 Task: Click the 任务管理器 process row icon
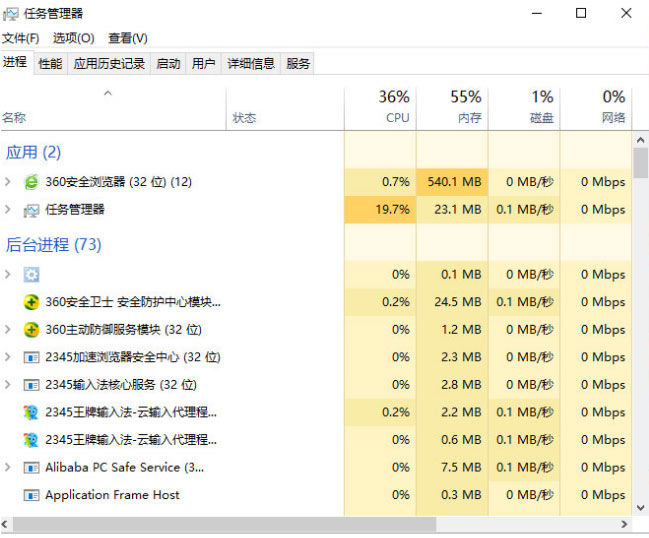click(x=31, y=210)
